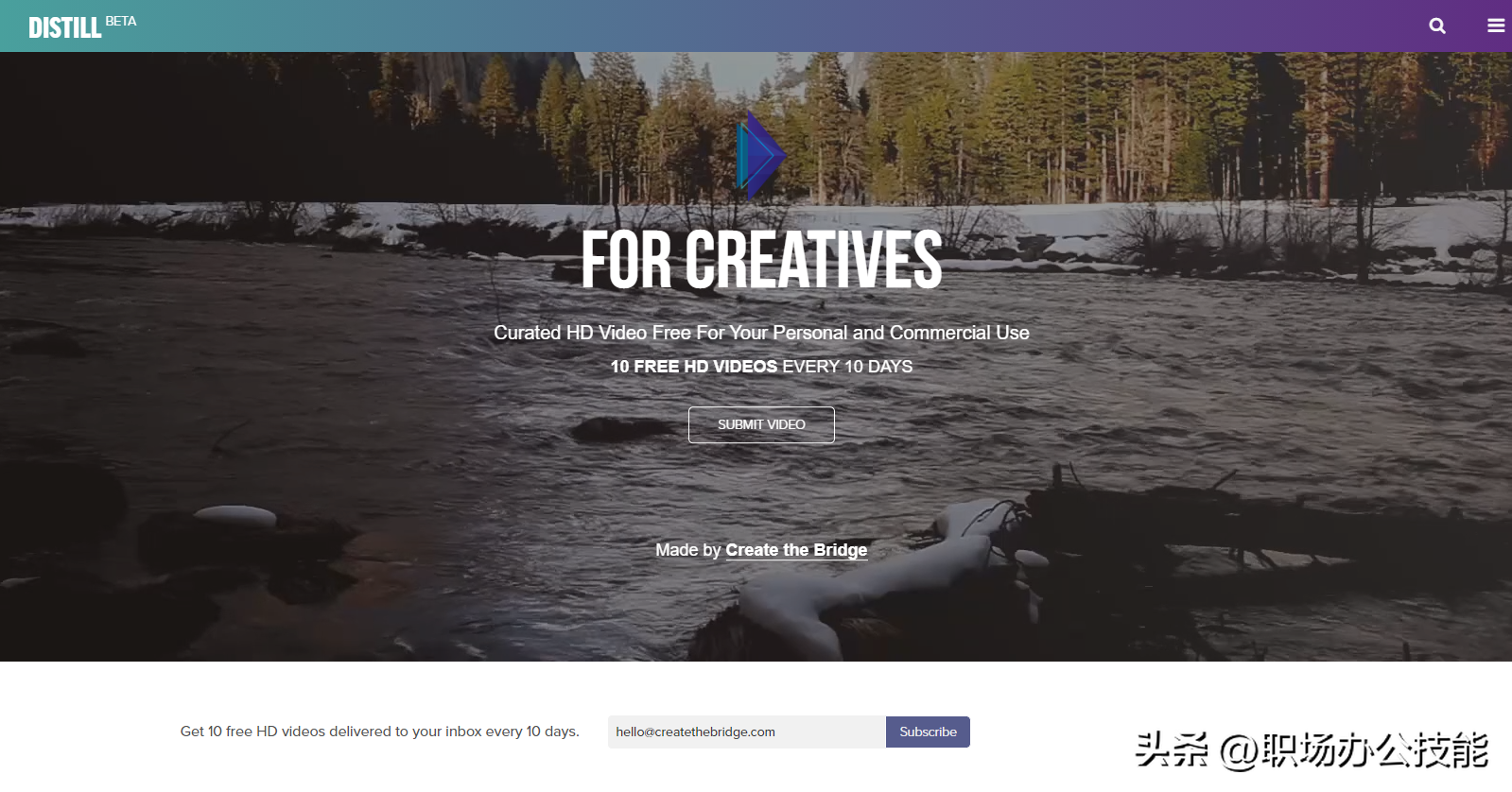Image resolution: width=1512 pixels, height=792 pixels.
Task: Click the snow-capped rock in the river
Action: coord(235,516)
